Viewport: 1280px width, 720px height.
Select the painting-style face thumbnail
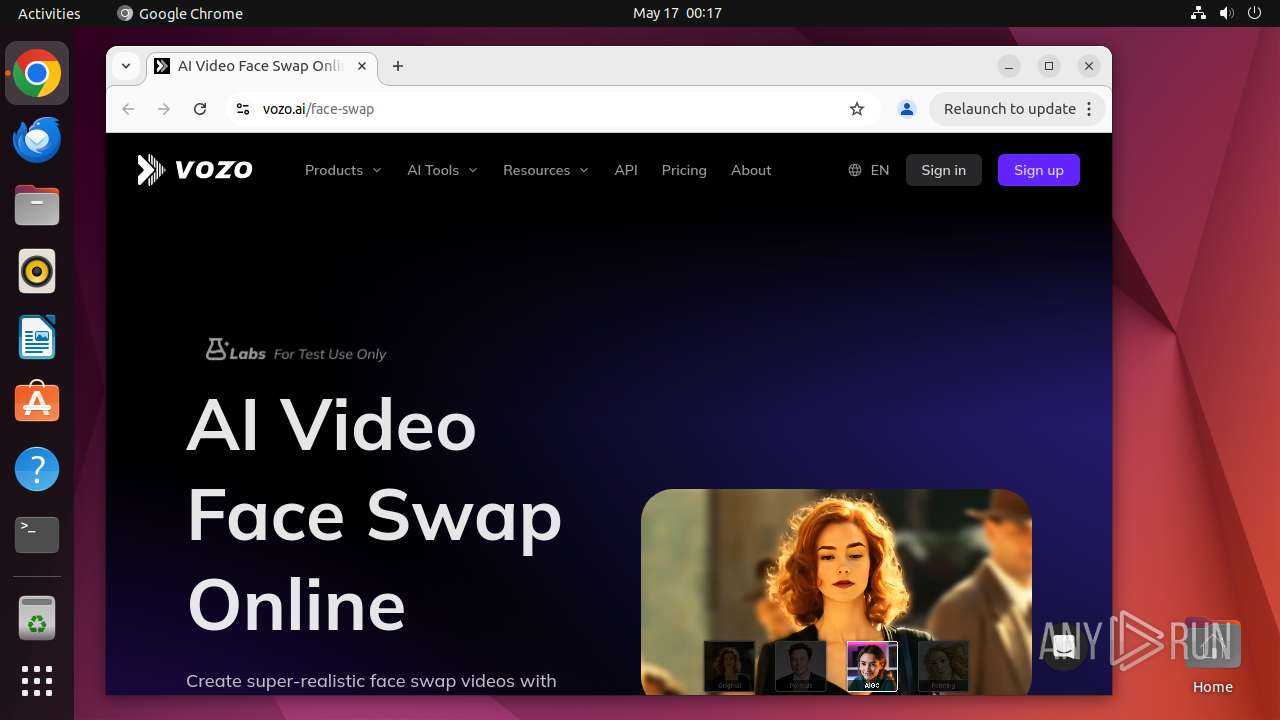point(944,666)
